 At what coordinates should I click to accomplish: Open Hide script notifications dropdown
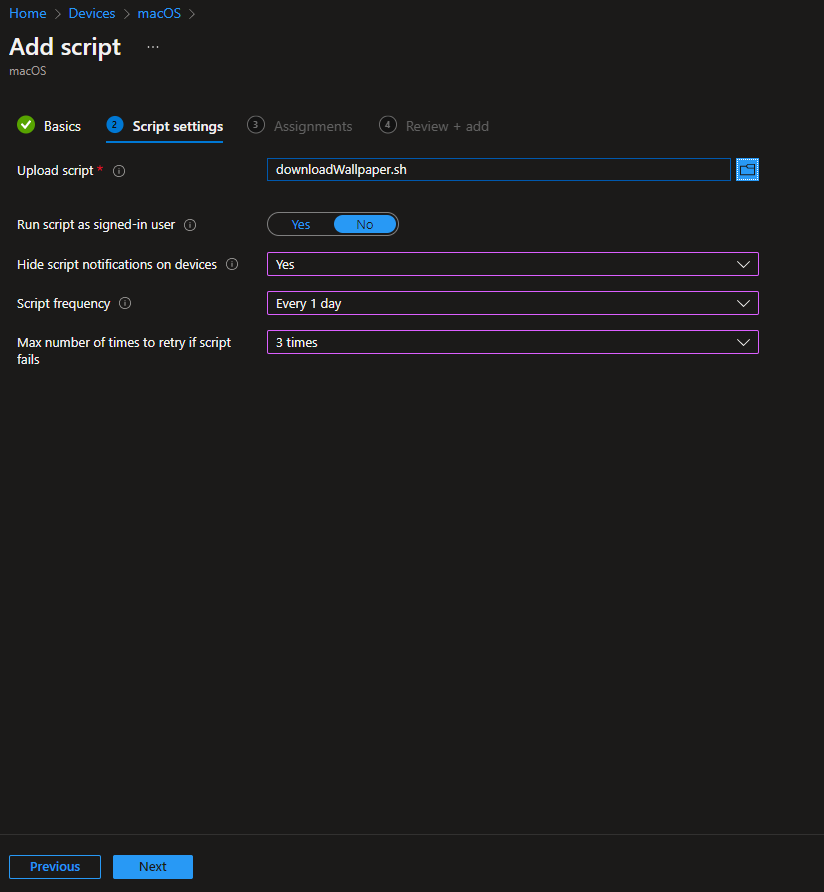513,264
